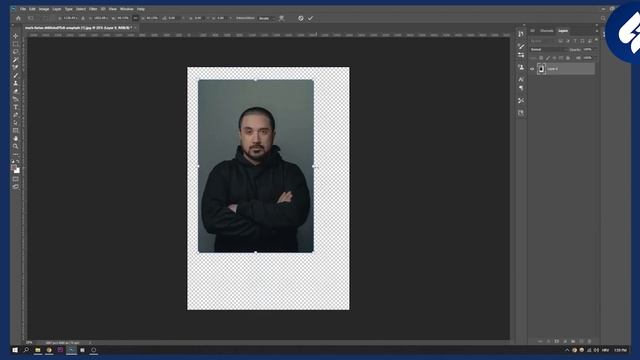Select the Hand tool
The image size is (640, 360).
pyautogui.click(x=16, y=138)
